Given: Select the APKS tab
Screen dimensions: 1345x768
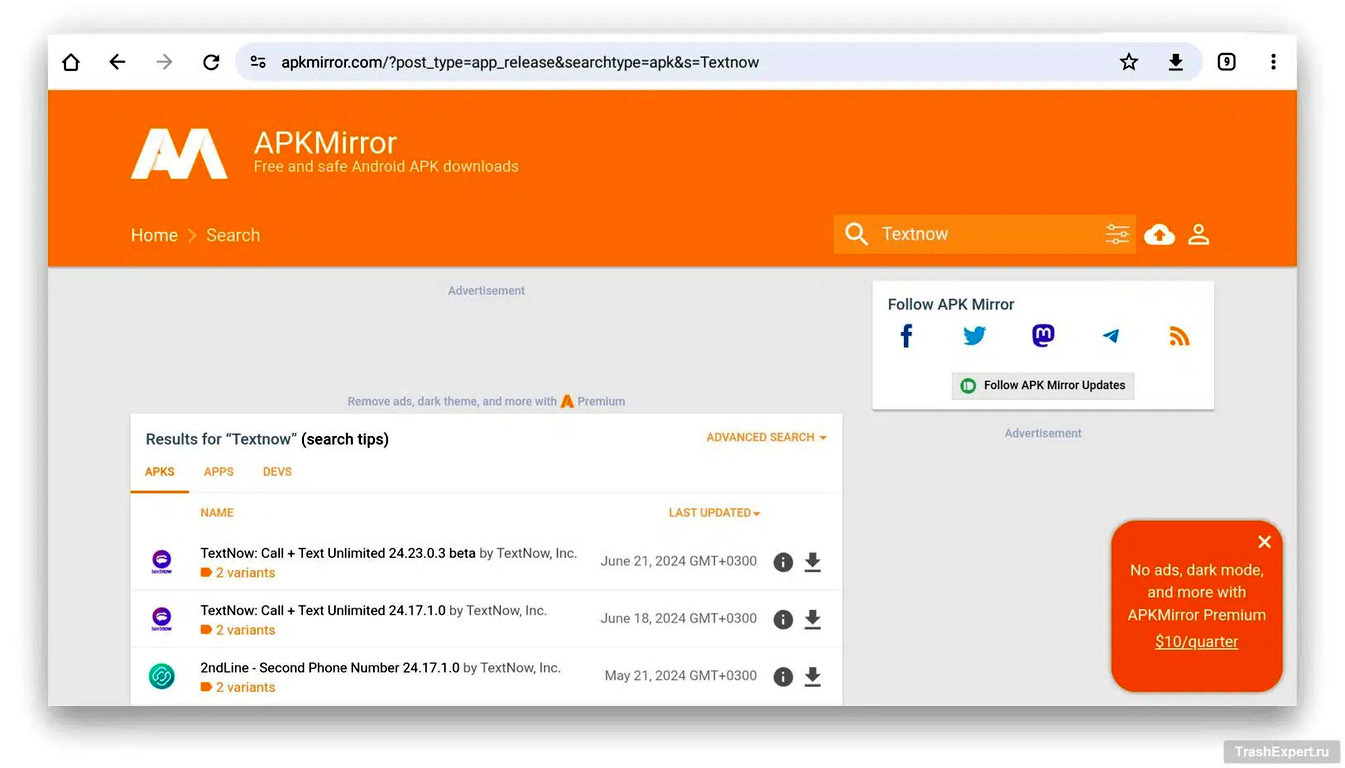Looking at the screenshot, I should [x=160, y=472].
